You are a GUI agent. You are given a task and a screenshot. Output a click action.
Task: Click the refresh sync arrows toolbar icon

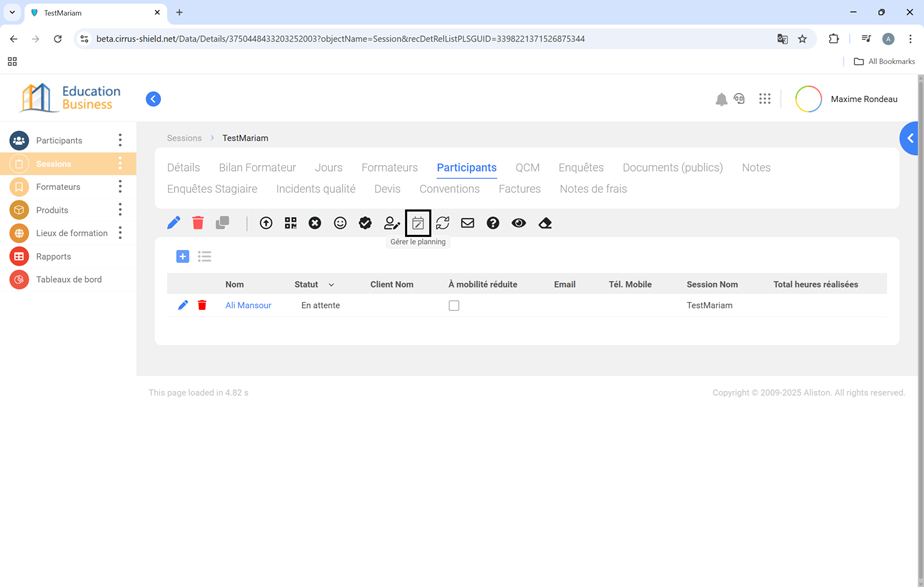point(442,223)
